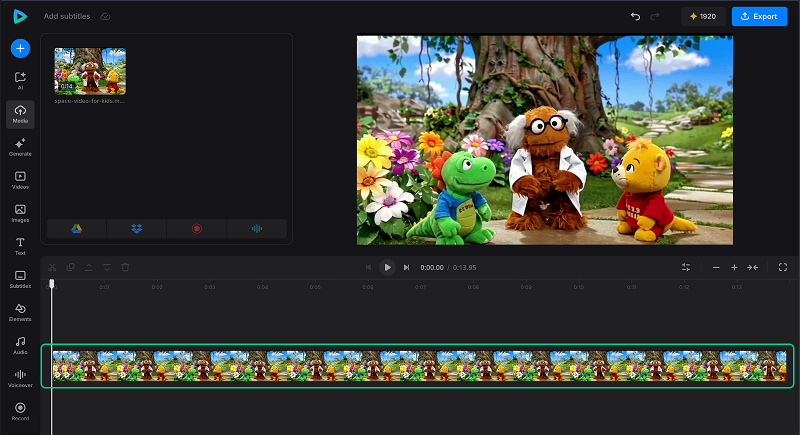This screenshot has height=435, width=800.
Task: Redo the last action
Action: click(x=655, y=16)
